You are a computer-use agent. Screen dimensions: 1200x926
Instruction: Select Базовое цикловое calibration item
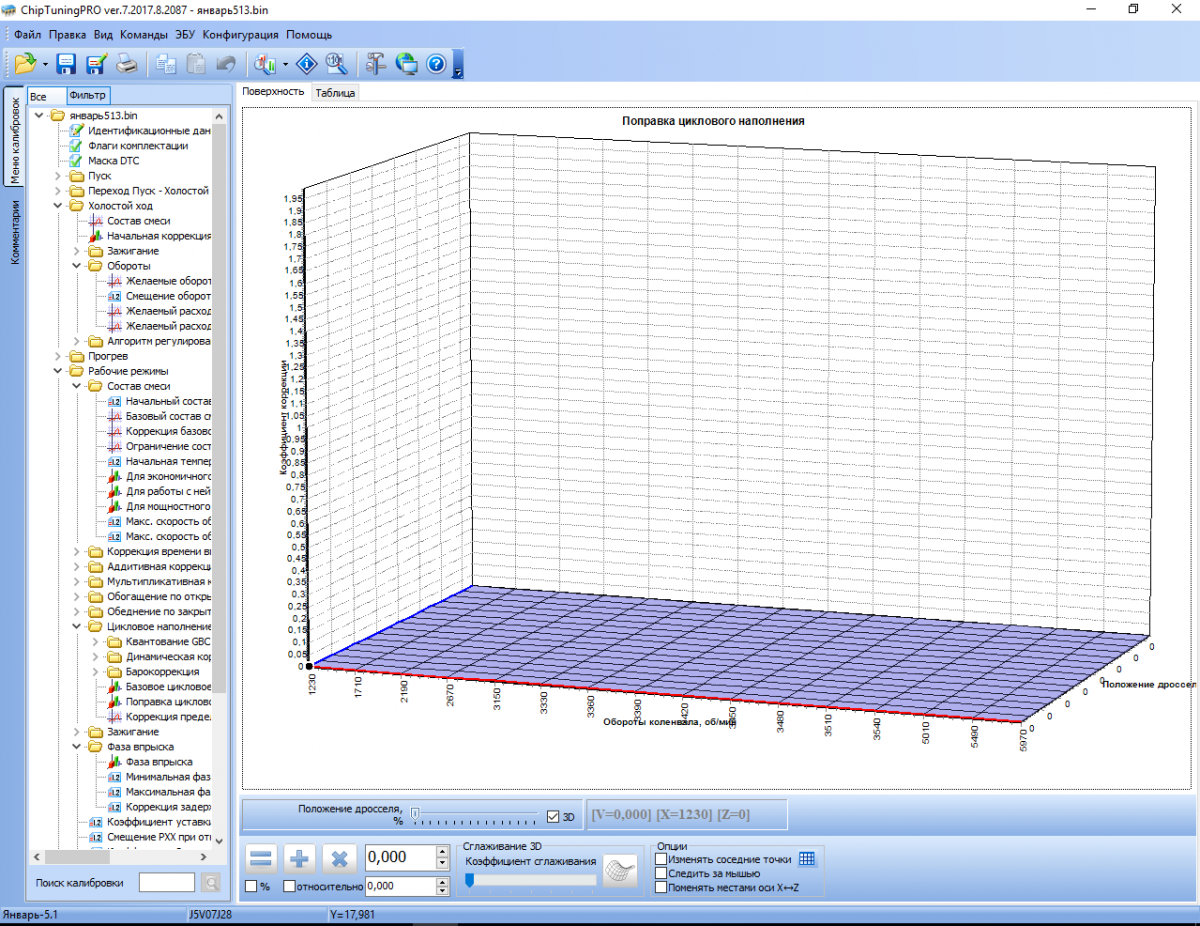[x=168, y=687]
